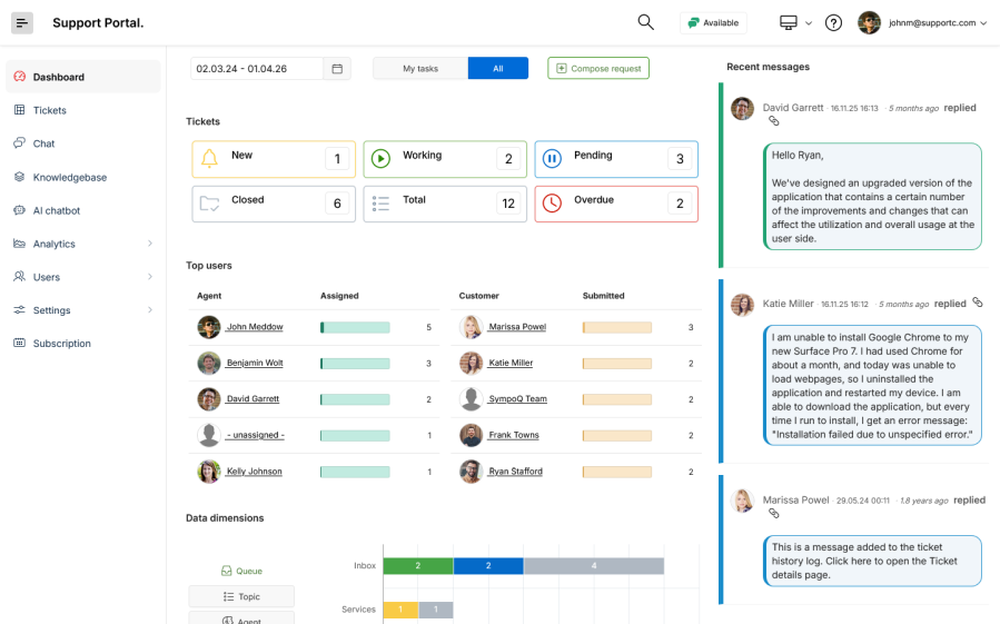
Task: Open the Subscription page
Action: coord(64,343)
